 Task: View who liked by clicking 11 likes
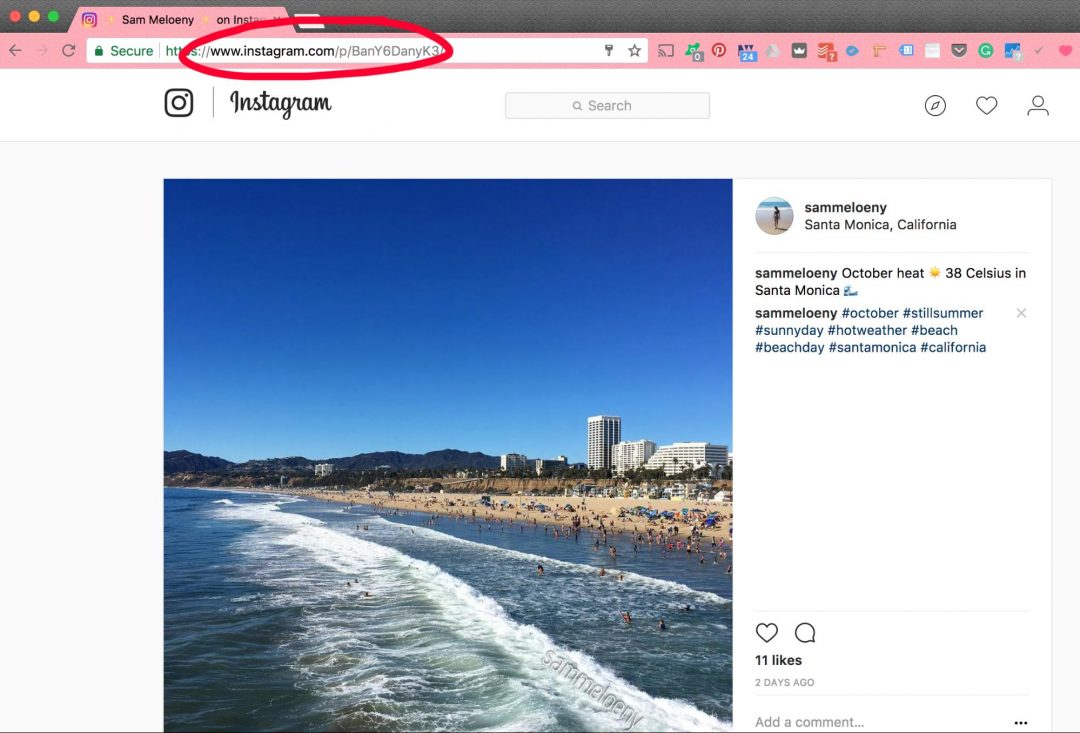779,660
